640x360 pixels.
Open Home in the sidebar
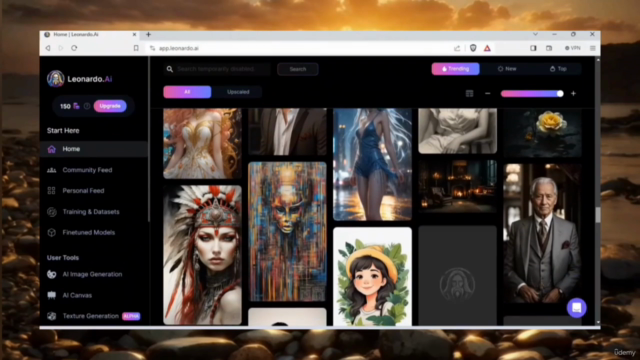tap(94, 149)
